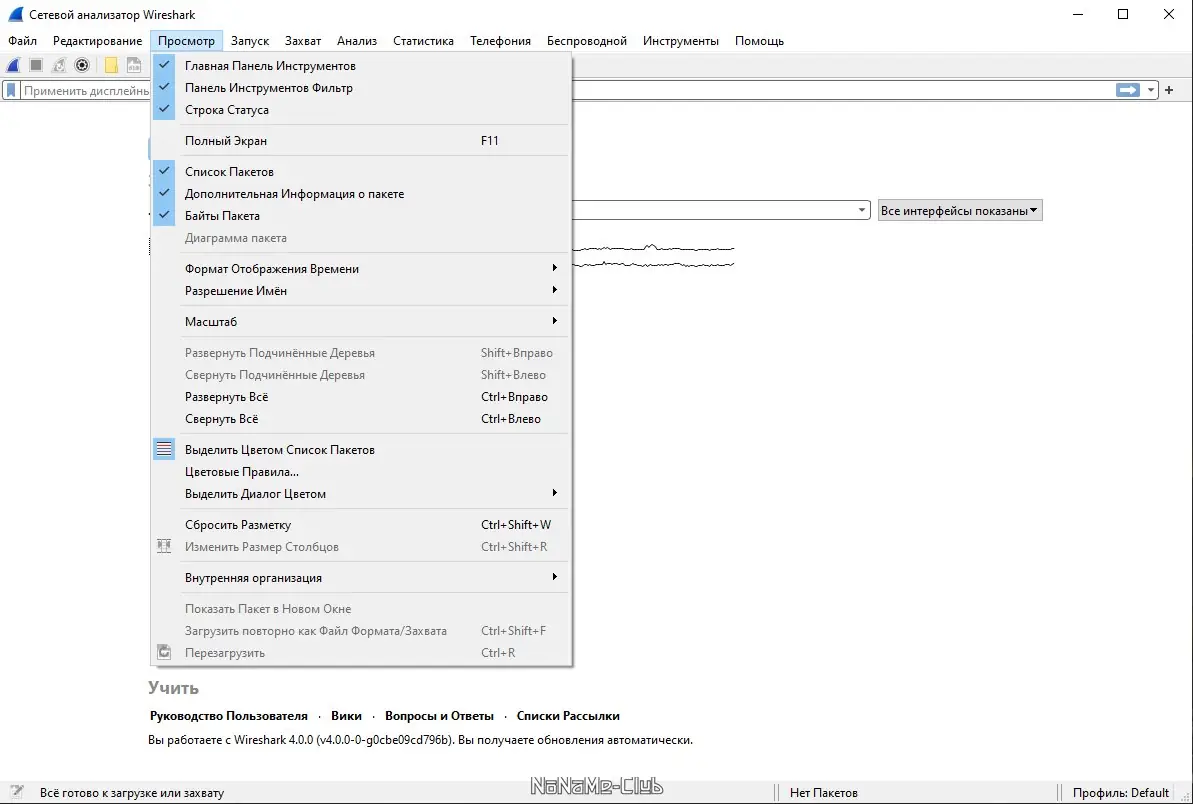Open the capture filter combo box arrow
1193x804 pixels.
pyautogui.click(x=861, y=211)
